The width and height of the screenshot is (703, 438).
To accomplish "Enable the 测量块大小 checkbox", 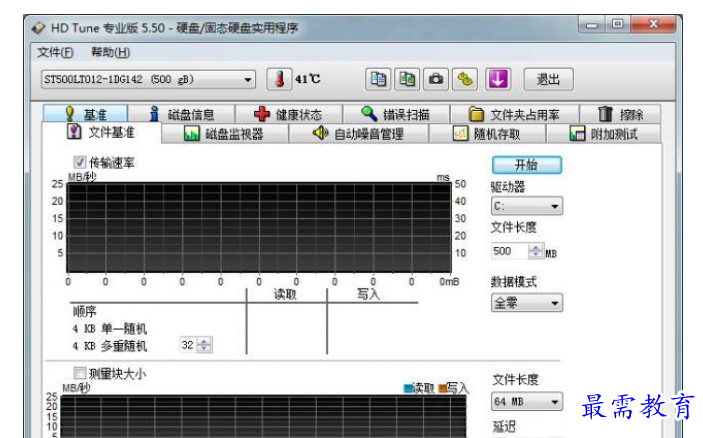I will (80, 373).
